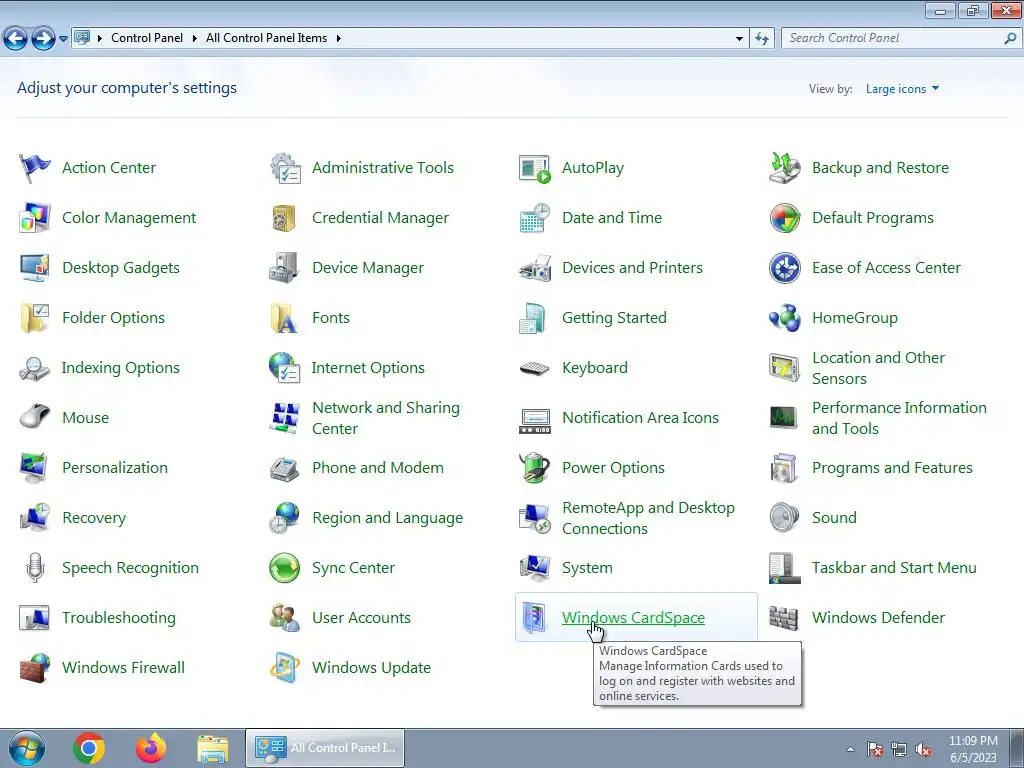Click the Desktop Gadgets icon
The width and height of the screenshot is (1024, 768).
point(35,268)
